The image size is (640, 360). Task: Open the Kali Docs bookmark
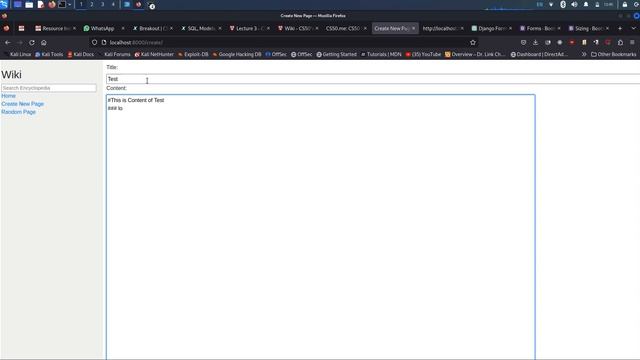(81, 54)
